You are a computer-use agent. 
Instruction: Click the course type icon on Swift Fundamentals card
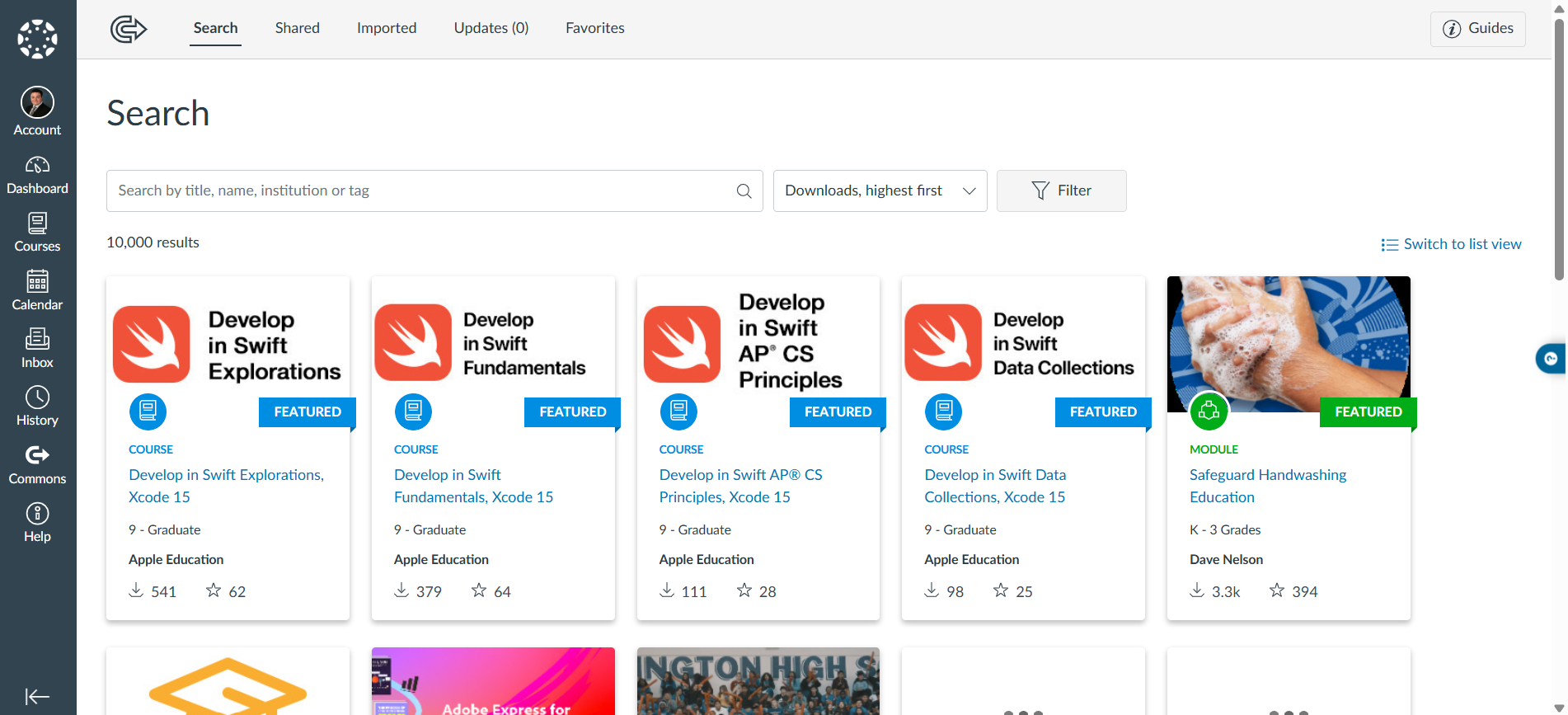[413, 411]
